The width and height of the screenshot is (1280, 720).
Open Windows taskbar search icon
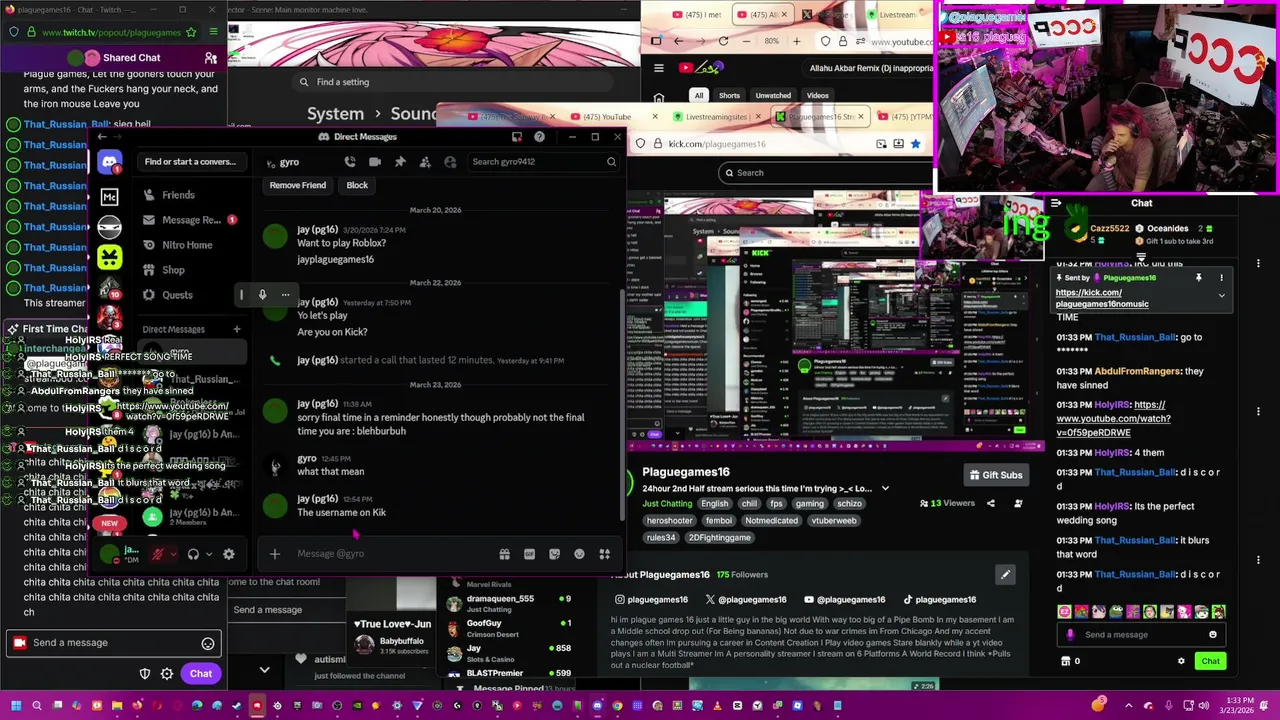click(37, 706)
